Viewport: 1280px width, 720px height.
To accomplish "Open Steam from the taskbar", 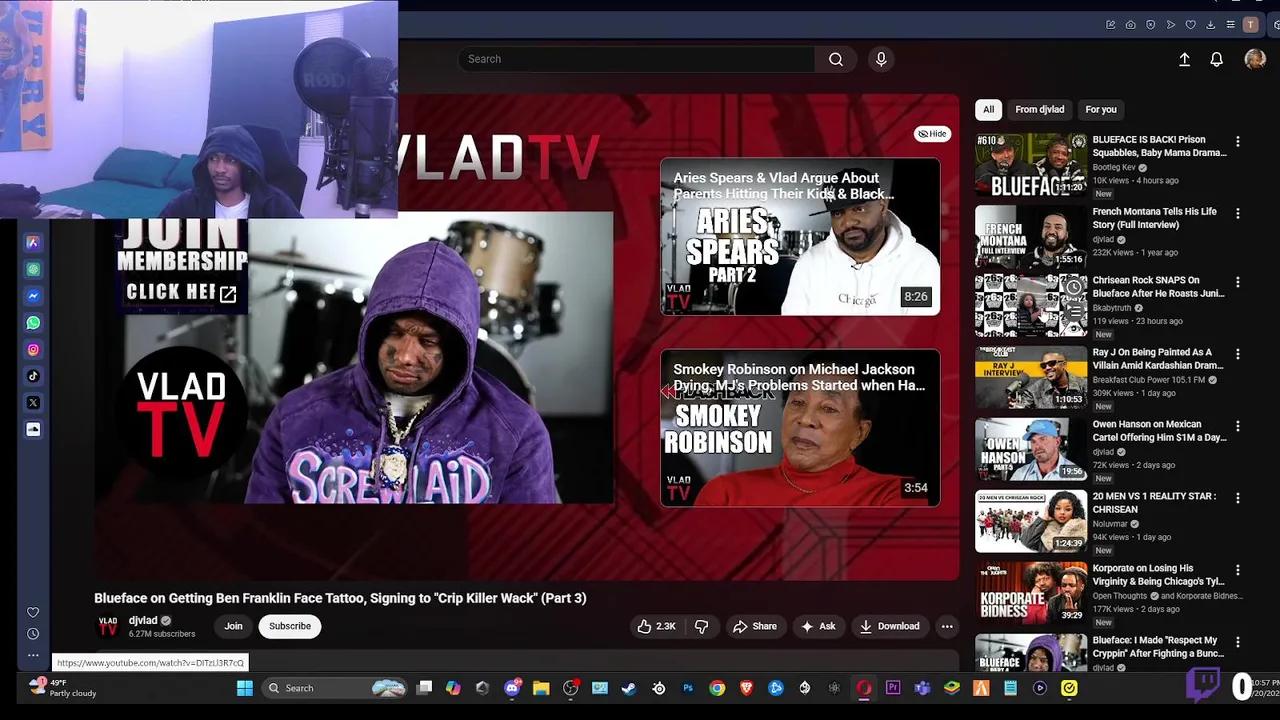I will coord(629,688).
